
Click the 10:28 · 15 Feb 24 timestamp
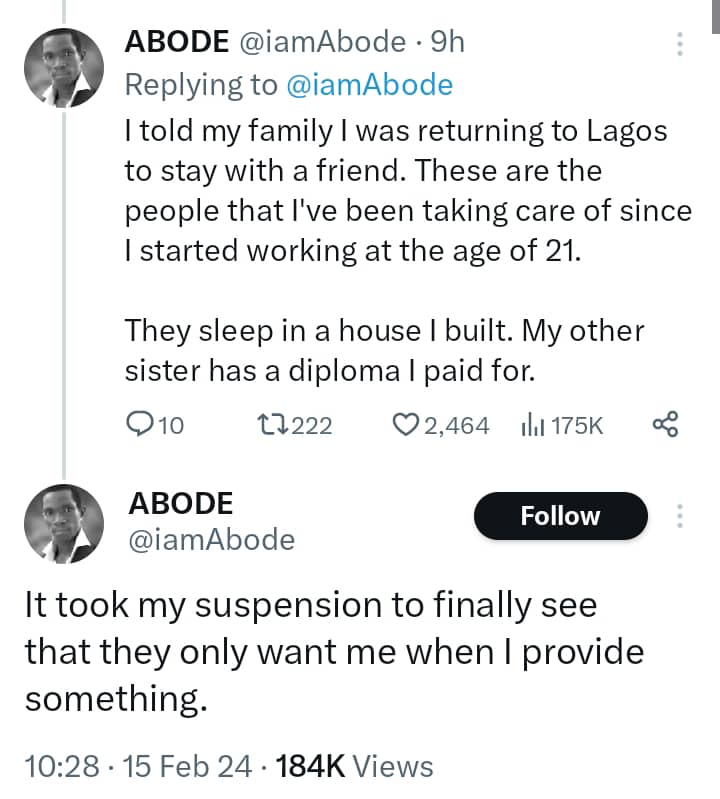pyautogui.click(x=133, y=766)
